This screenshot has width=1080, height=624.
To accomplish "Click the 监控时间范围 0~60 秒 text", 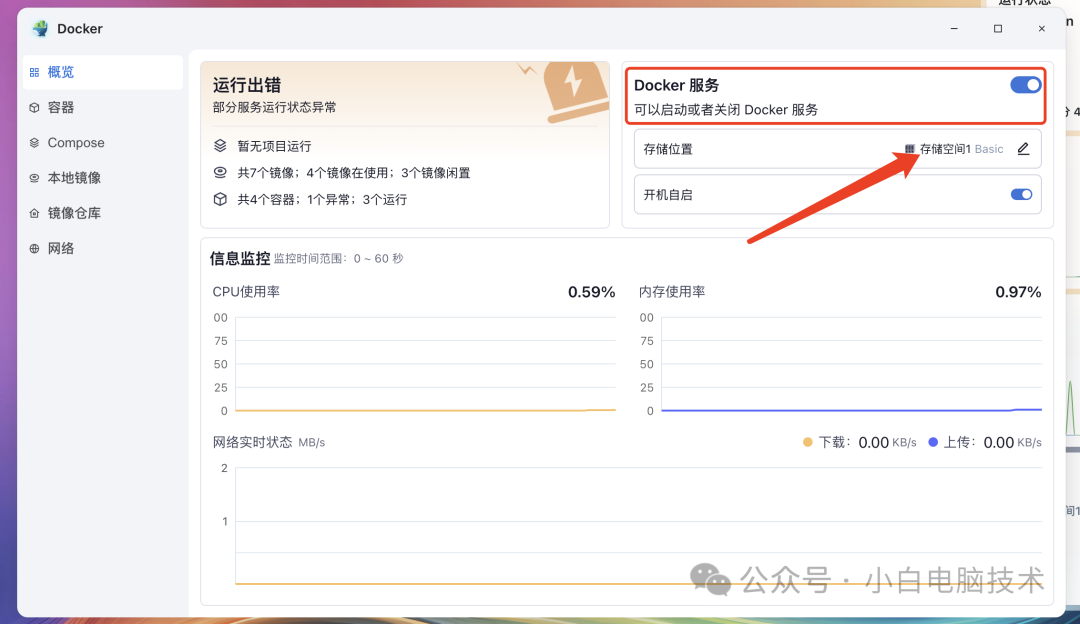I will (338, 259).
